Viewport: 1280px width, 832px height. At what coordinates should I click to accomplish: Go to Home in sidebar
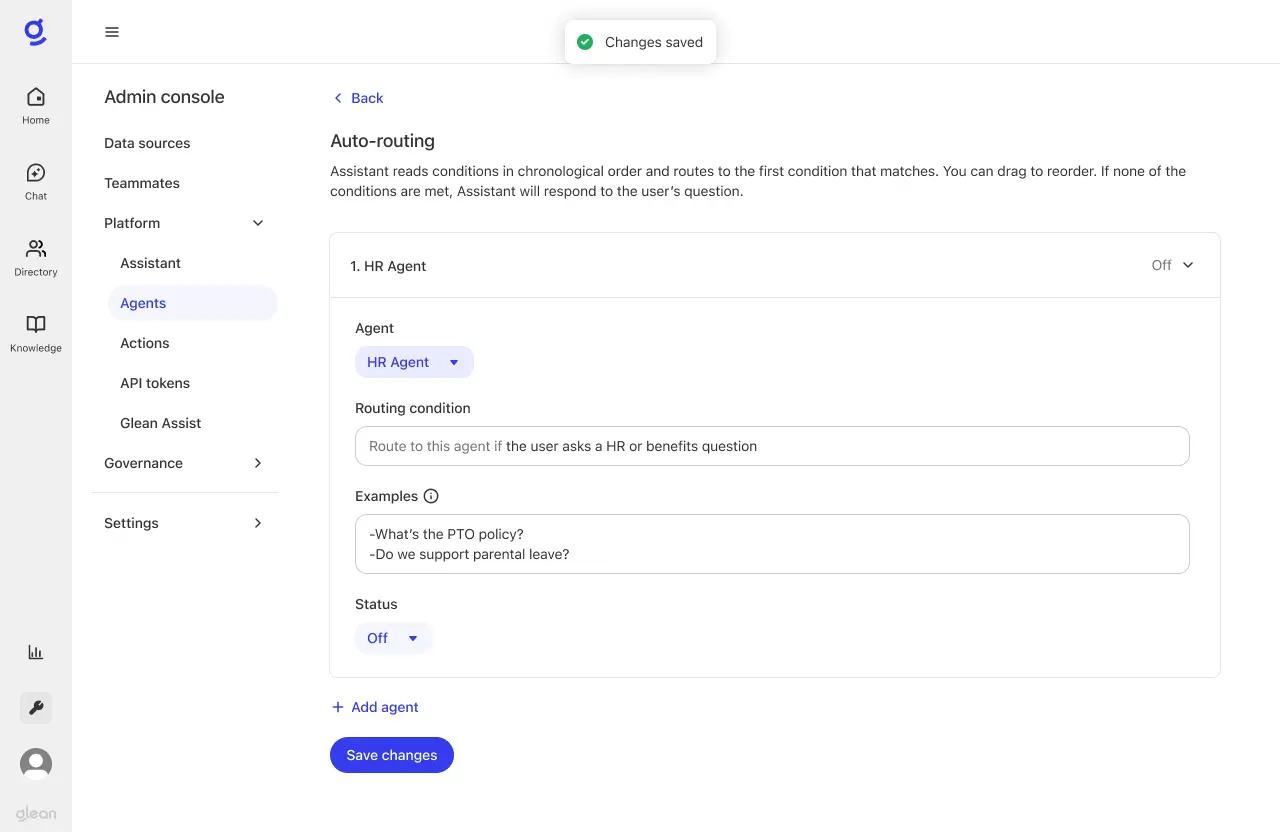[x=36, y=105]
